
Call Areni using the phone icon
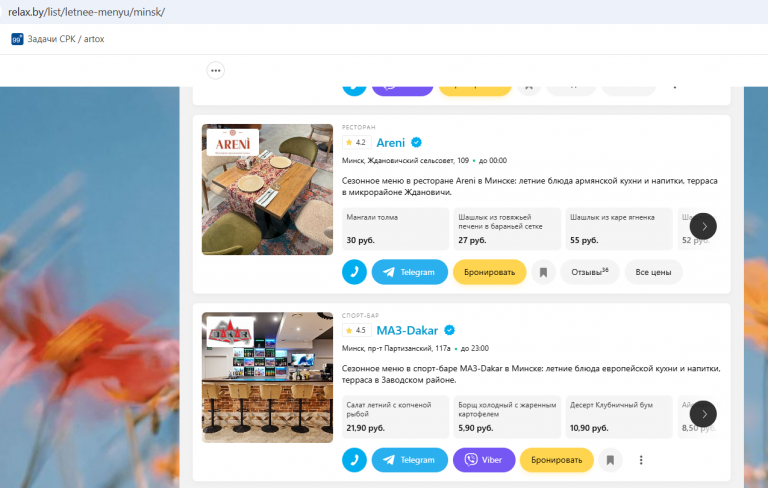[354, 272]
